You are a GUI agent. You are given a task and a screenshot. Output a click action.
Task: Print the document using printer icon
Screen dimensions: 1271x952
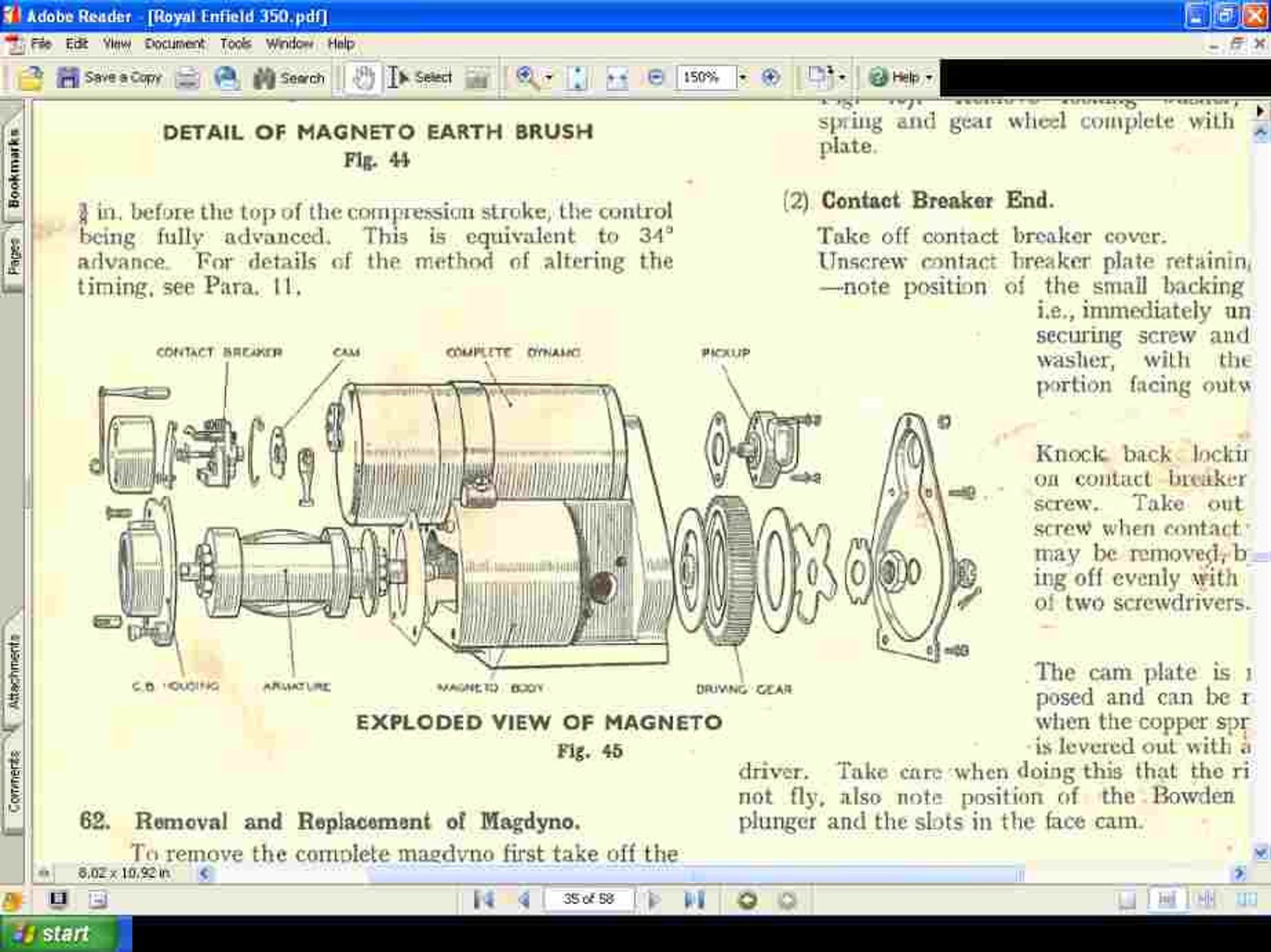187,78
